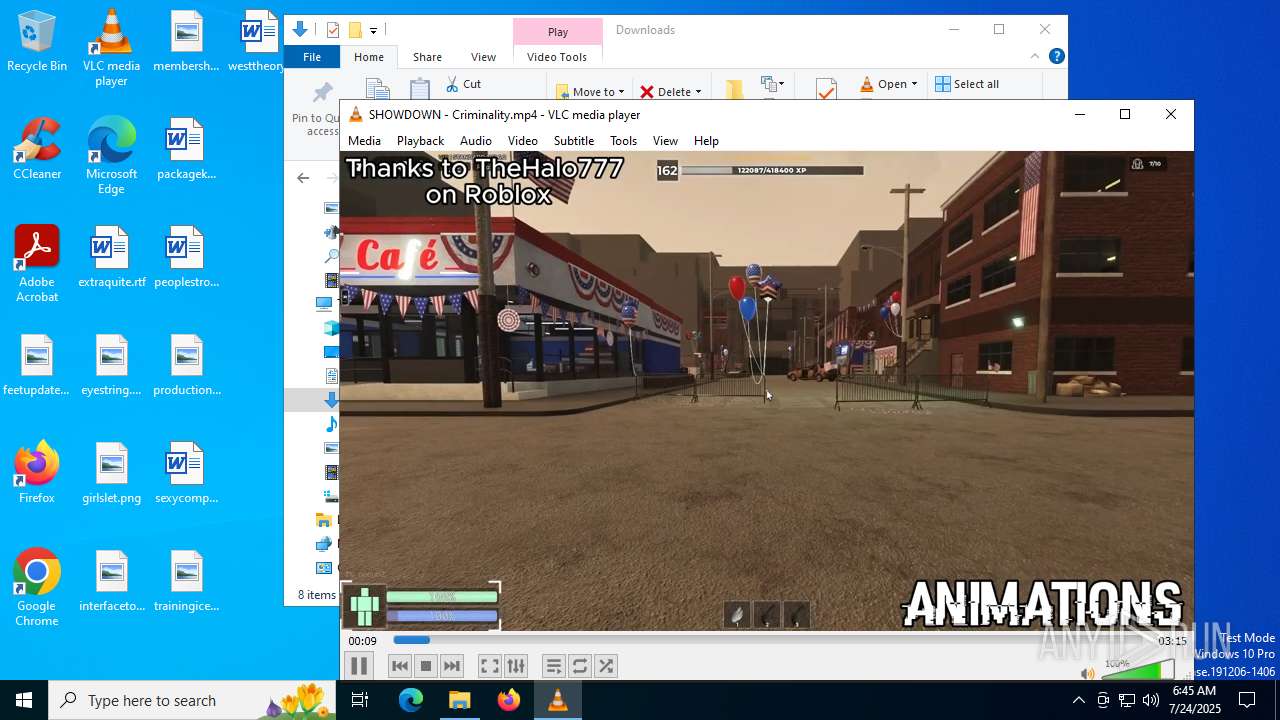The height and width of the screenshot is (720, 1280).
Task: Switch to Share tab in Explorer
Action: coord(427,57)
